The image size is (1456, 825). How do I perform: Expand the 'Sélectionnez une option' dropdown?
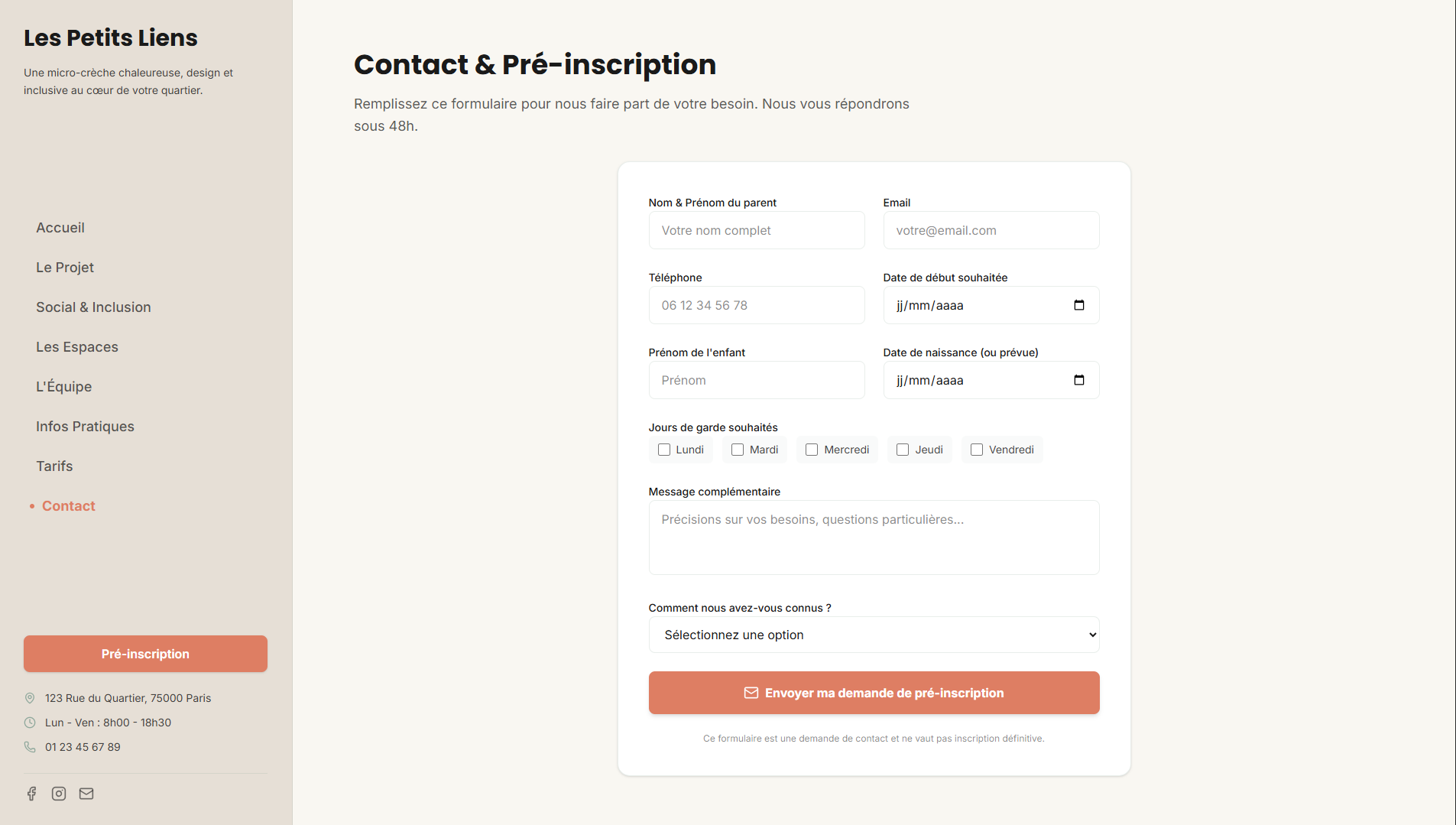(x=874, y=635)
